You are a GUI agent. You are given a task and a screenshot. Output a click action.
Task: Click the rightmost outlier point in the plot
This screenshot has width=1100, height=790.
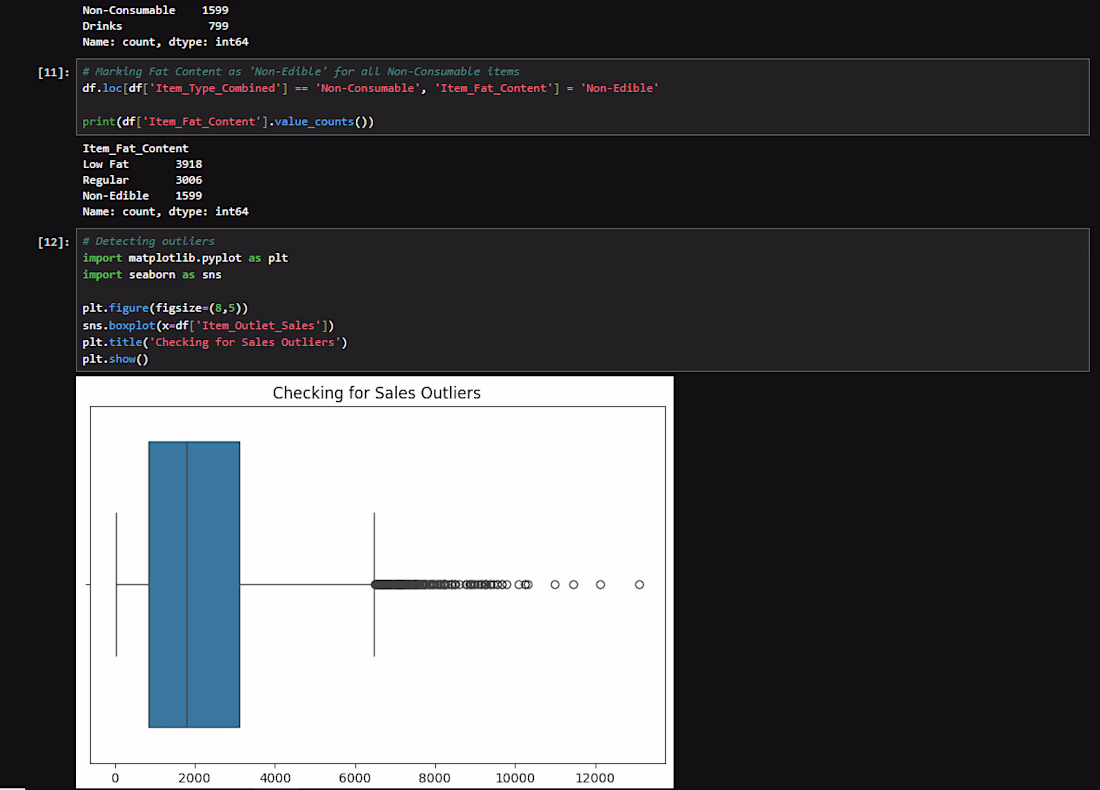tap(639, 584)
